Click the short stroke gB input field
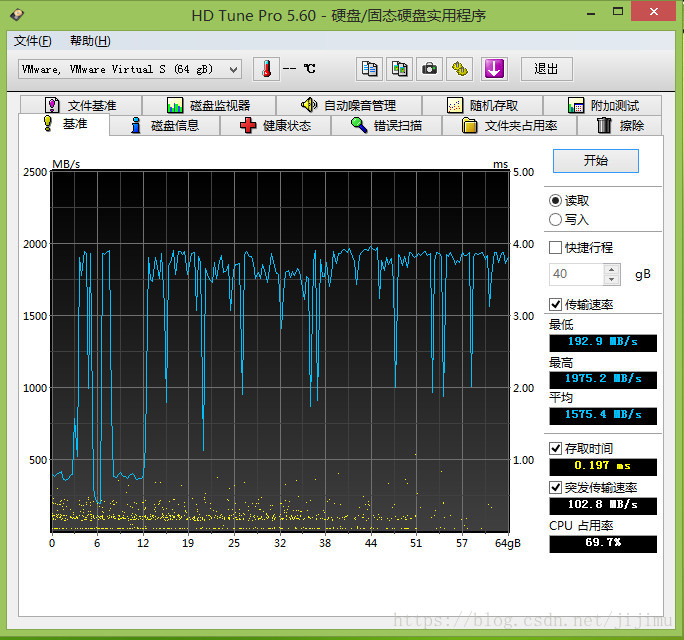This screenshot has height=640, width=684. [x=577, y=274]
